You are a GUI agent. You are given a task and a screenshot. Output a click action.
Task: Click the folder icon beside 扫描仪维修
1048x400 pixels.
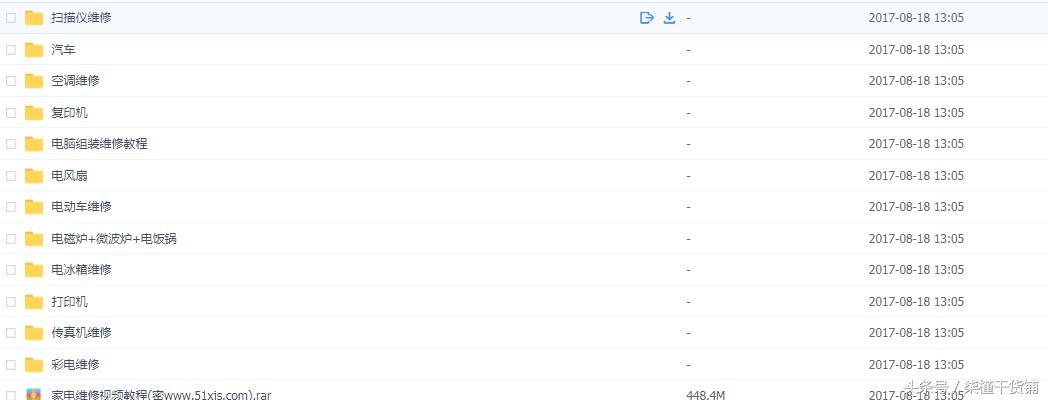pyautogui.click(x=34, y=18)
